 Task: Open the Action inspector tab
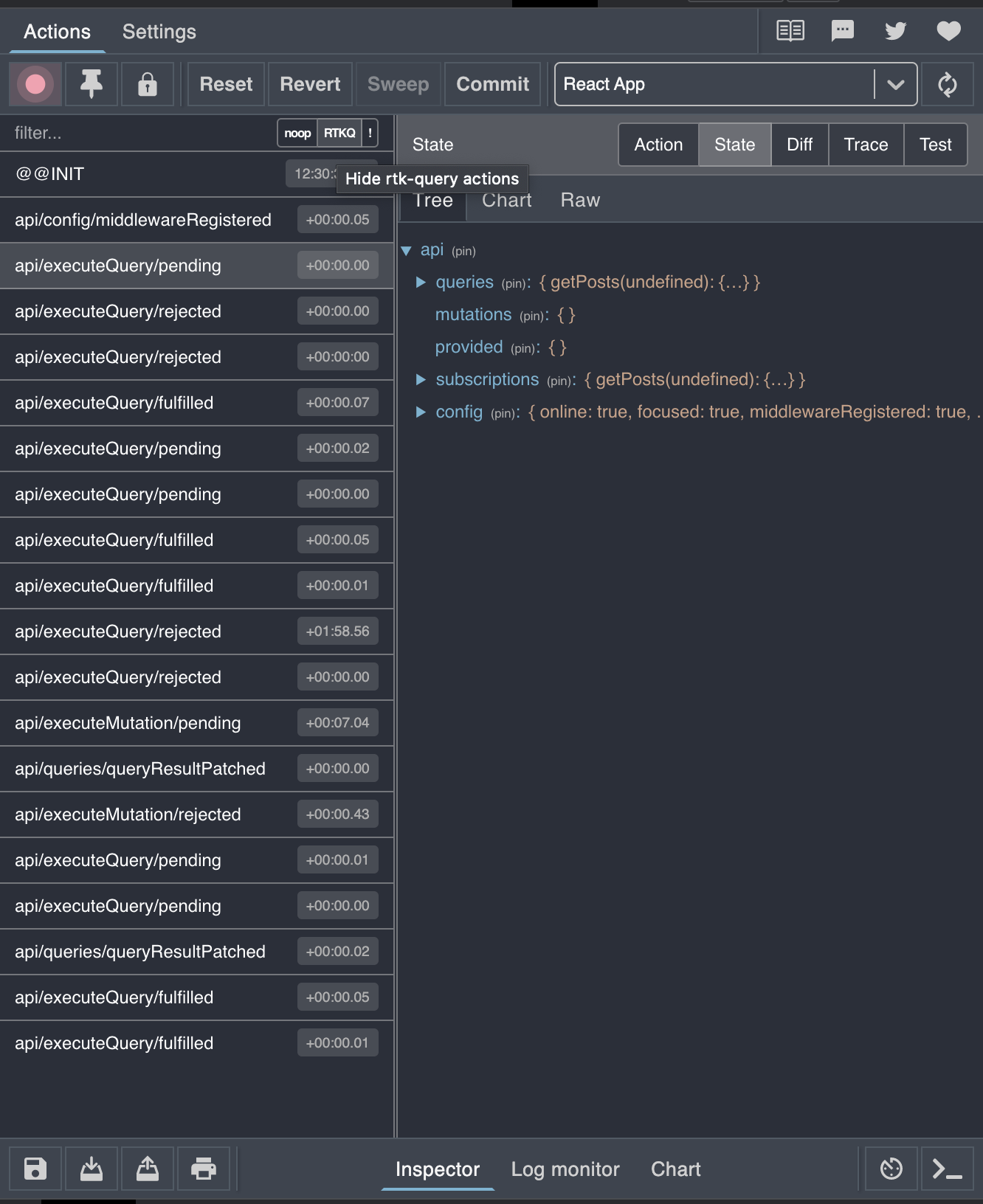coord(658,145)
